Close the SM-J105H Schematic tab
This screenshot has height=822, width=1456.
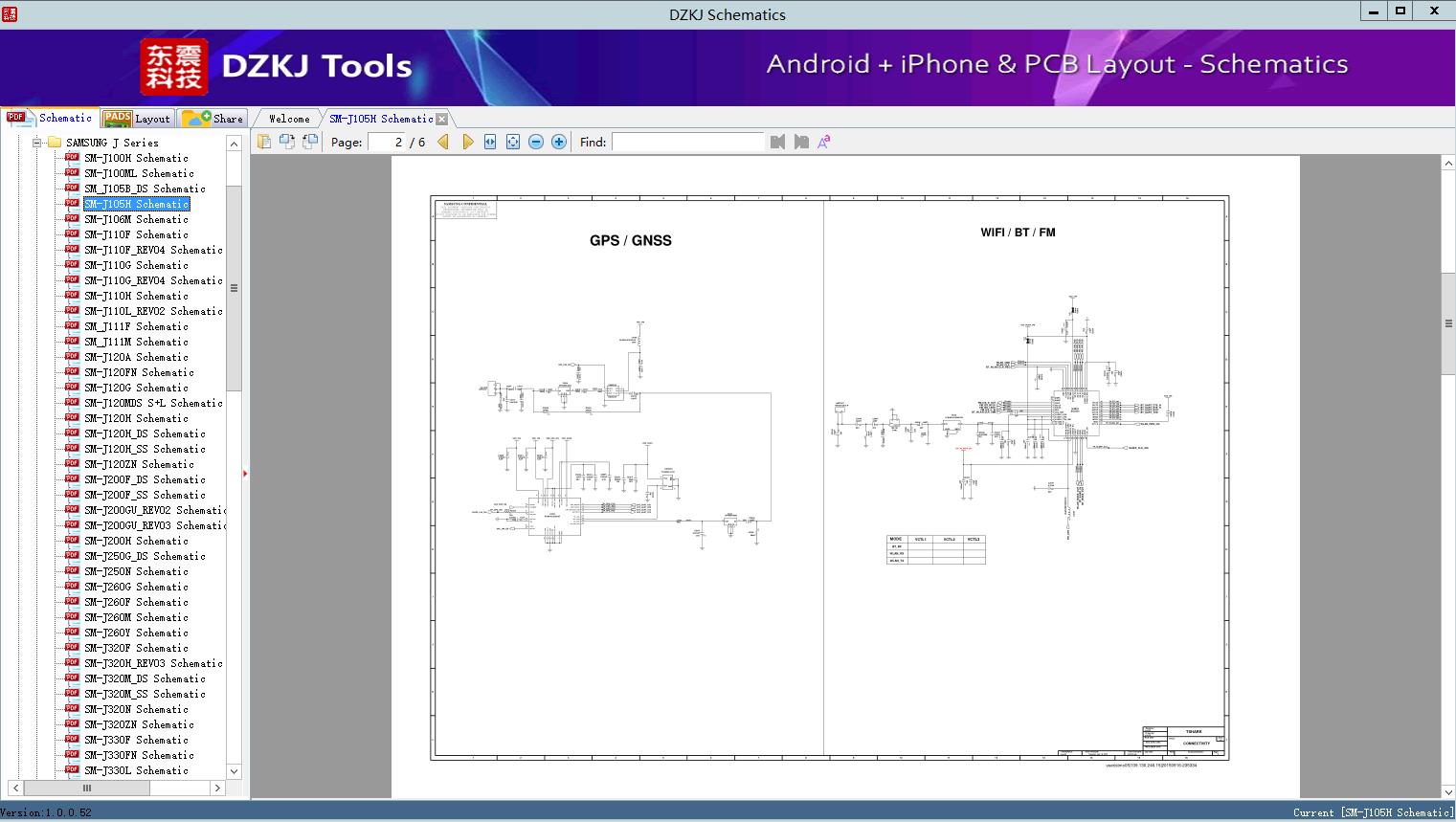coord(441,120)
